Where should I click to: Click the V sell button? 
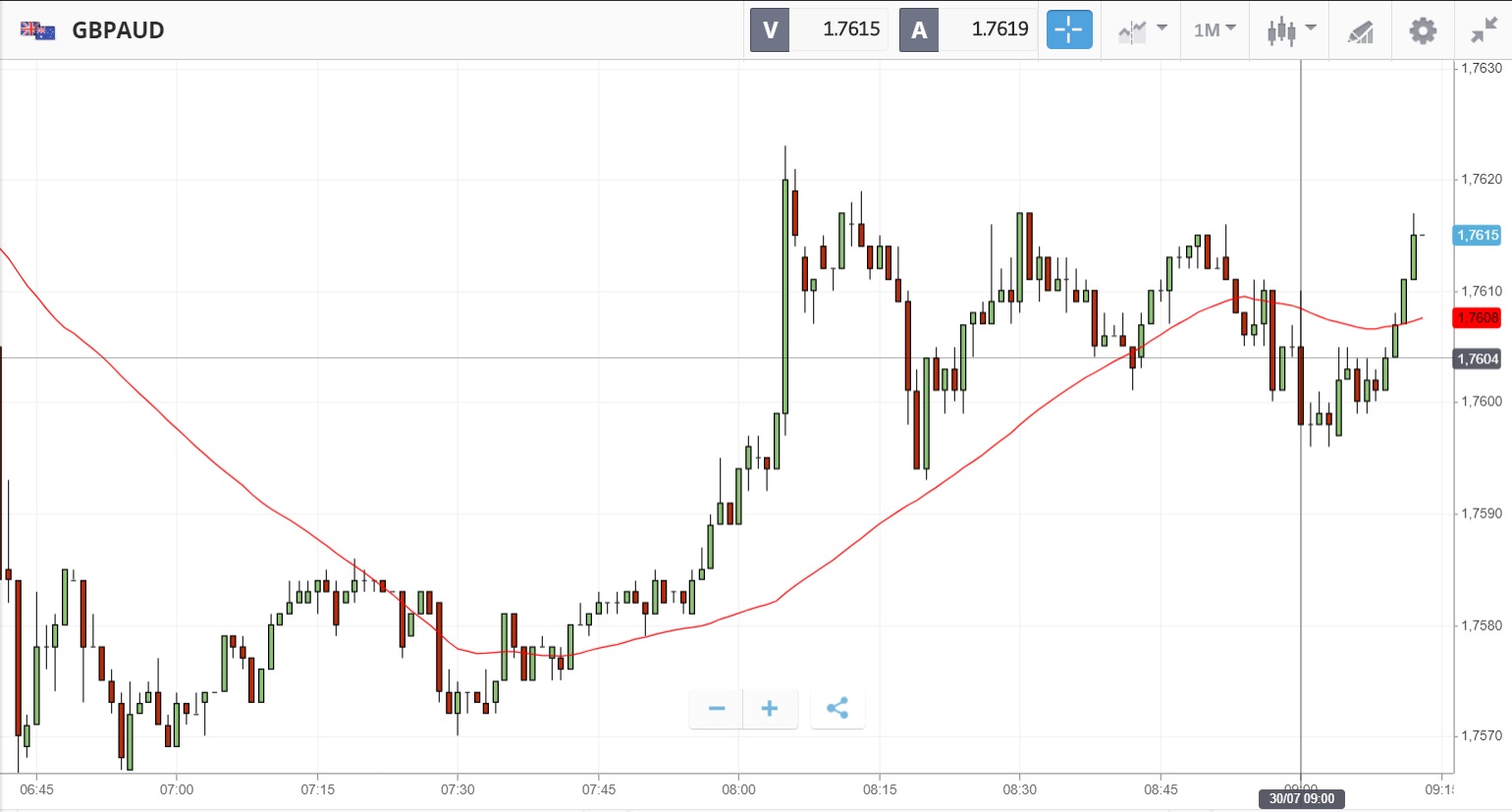[x=770, y=29]
